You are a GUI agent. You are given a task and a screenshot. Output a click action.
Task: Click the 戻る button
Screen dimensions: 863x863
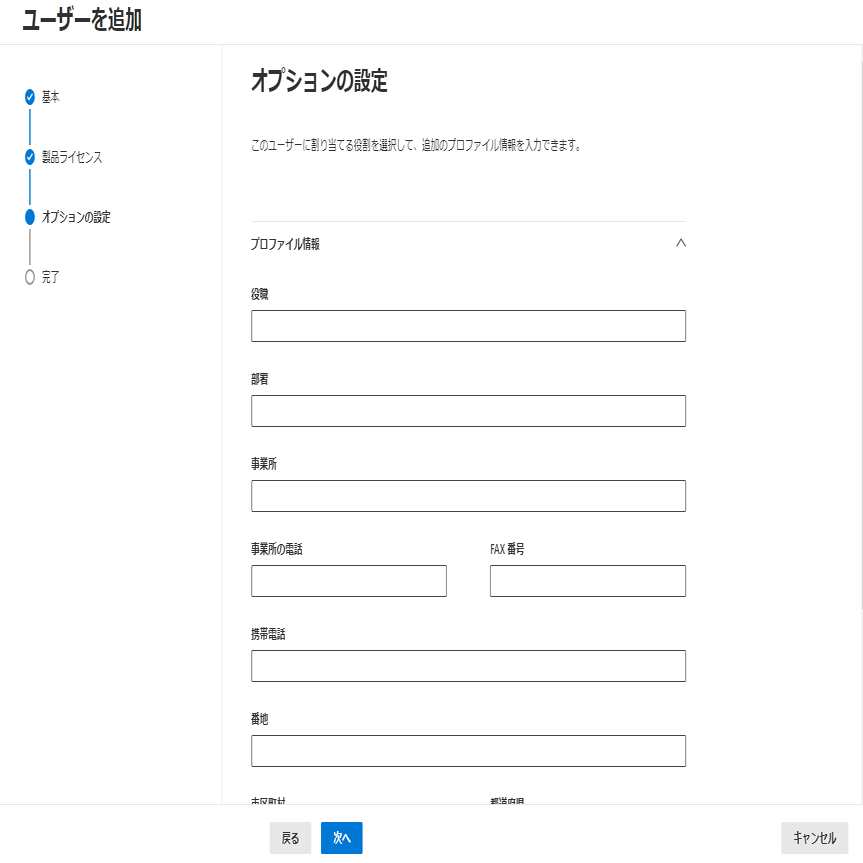(x=290, y=838)
